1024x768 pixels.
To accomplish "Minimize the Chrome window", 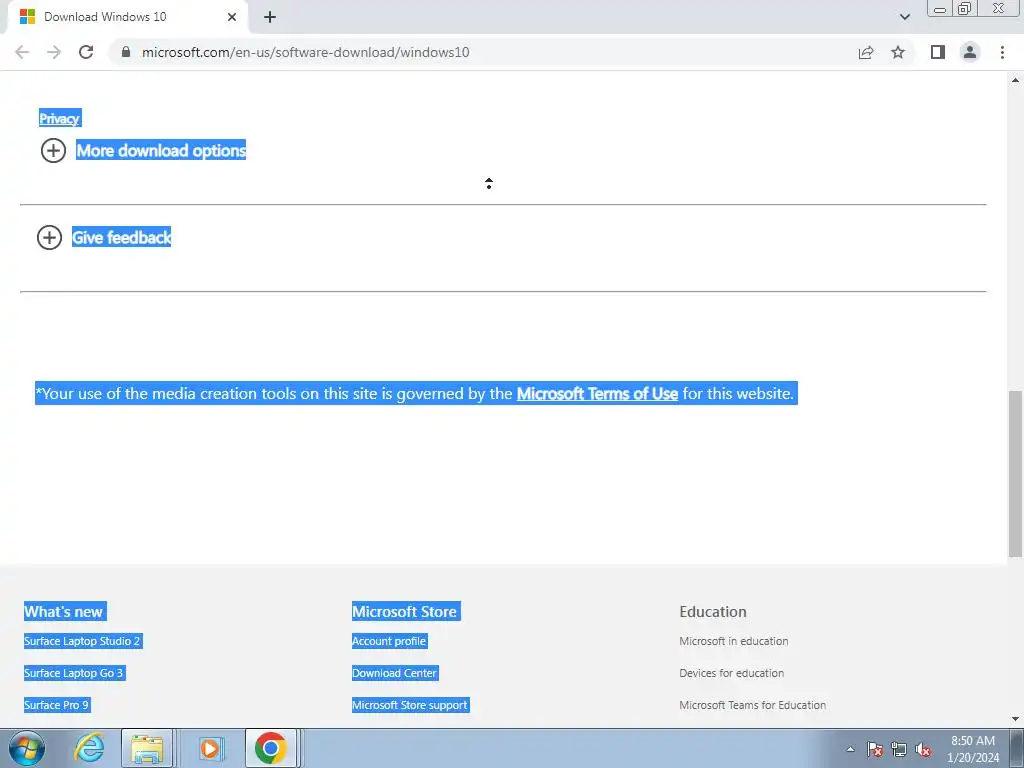I will (x=940, y=8).
